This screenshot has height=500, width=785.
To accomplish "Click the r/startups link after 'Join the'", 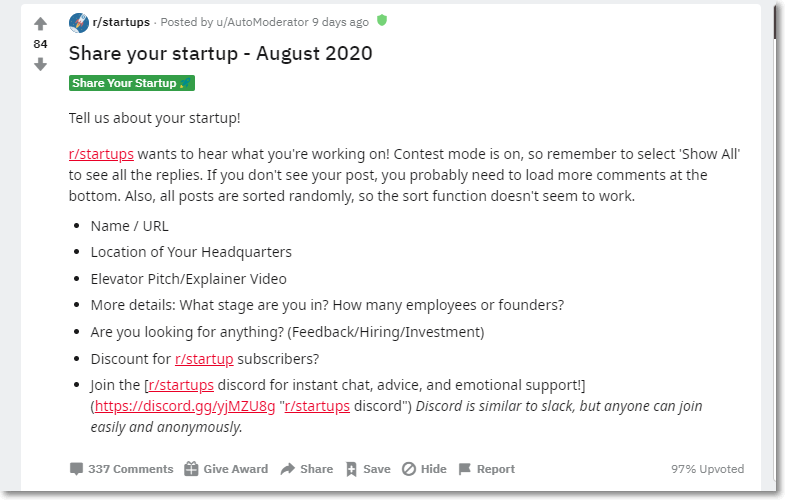I will point(181,385).
